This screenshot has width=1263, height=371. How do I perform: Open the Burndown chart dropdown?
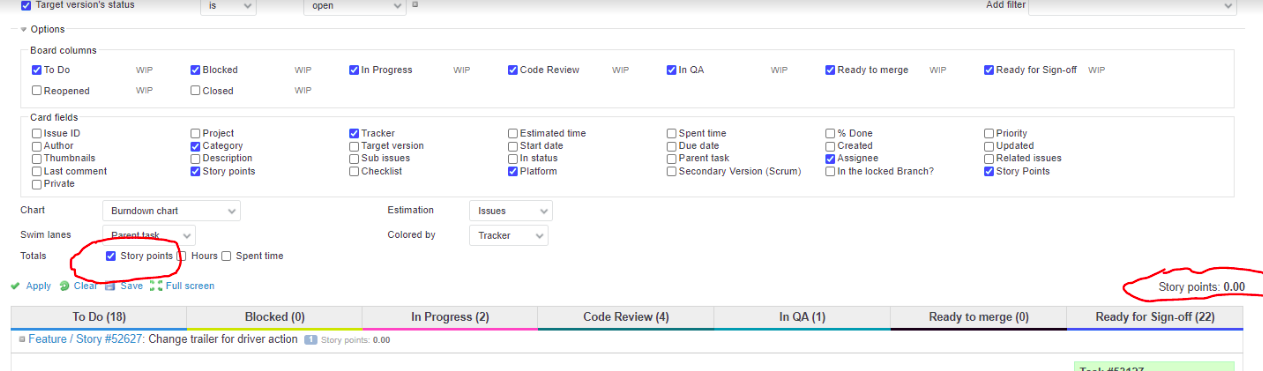171,211
